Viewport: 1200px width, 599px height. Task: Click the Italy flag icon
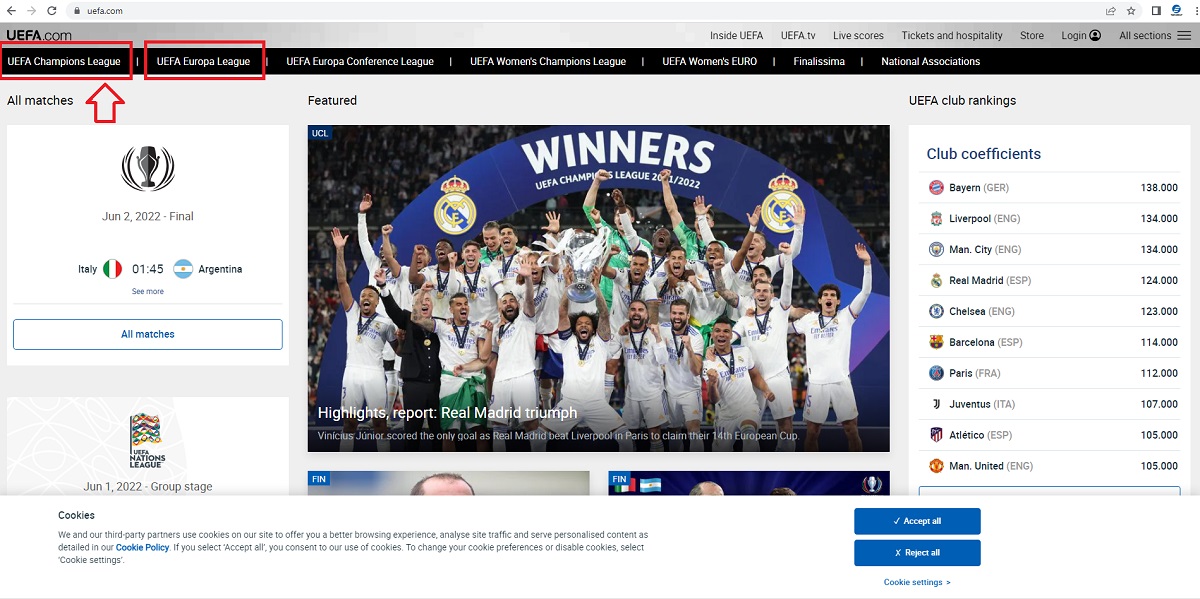tap(112, 269)
